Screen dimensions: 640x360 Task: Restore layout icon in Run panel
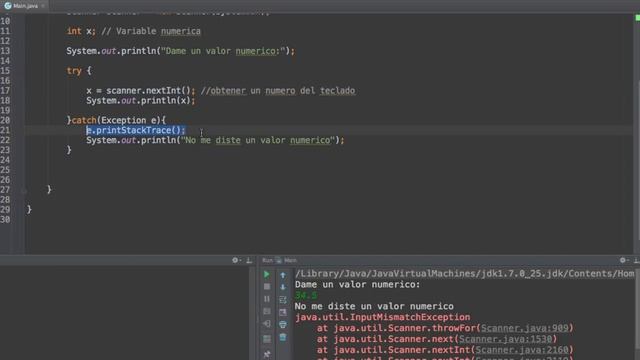[x=267, y=339]
